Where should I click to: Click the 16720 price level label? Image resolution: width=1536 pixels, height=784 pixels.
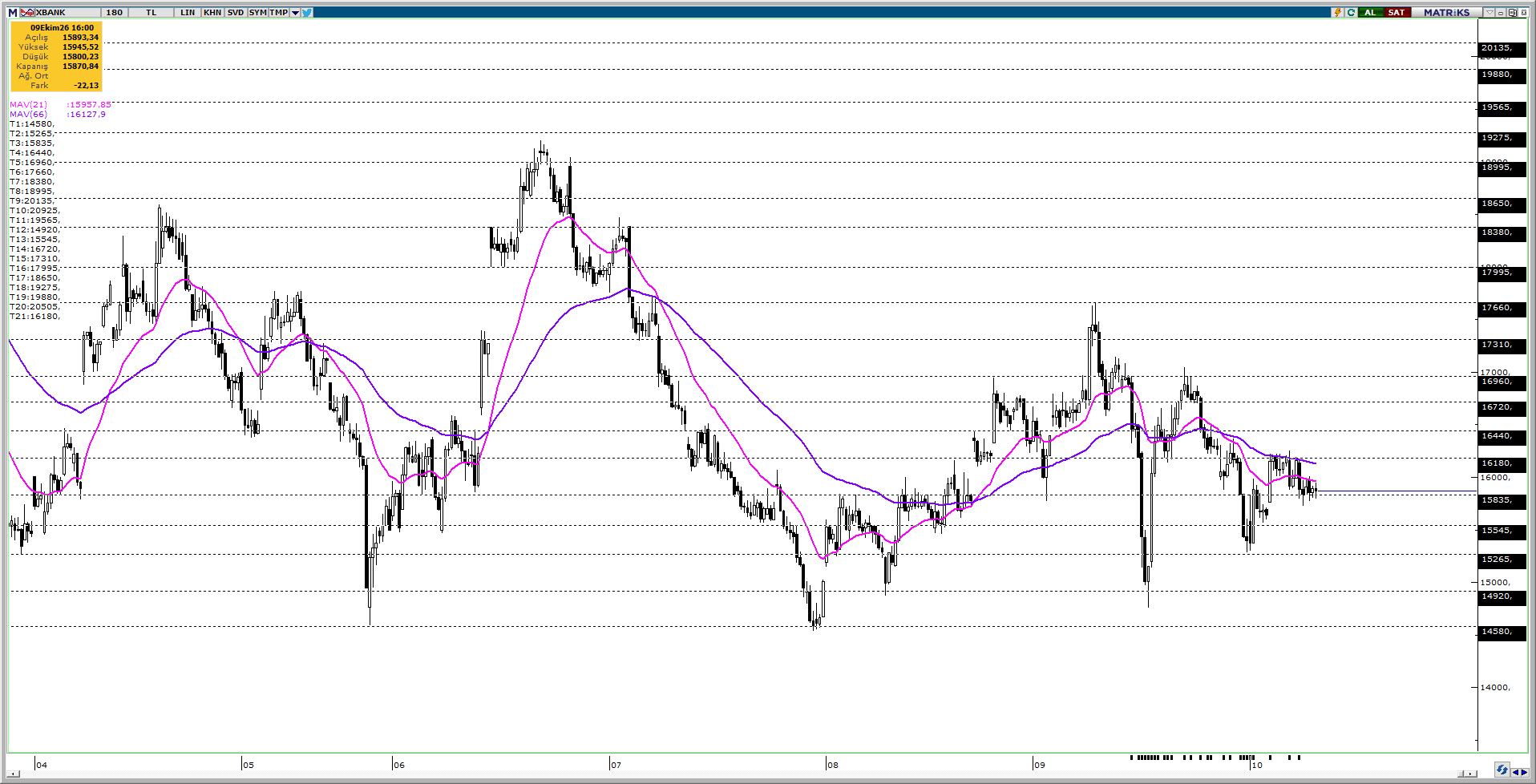coord(1502,407)
